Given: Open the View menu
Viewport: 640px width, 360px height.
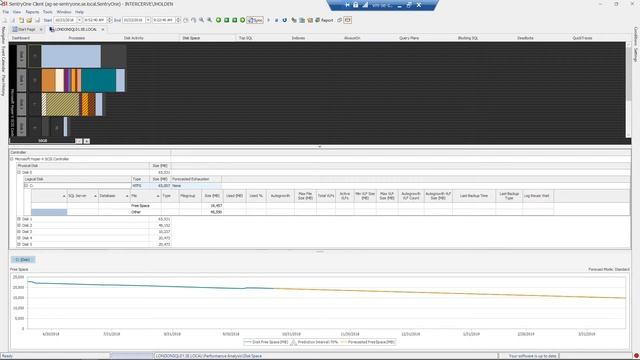Looking at the screenshot, I should tap(17, 12).
